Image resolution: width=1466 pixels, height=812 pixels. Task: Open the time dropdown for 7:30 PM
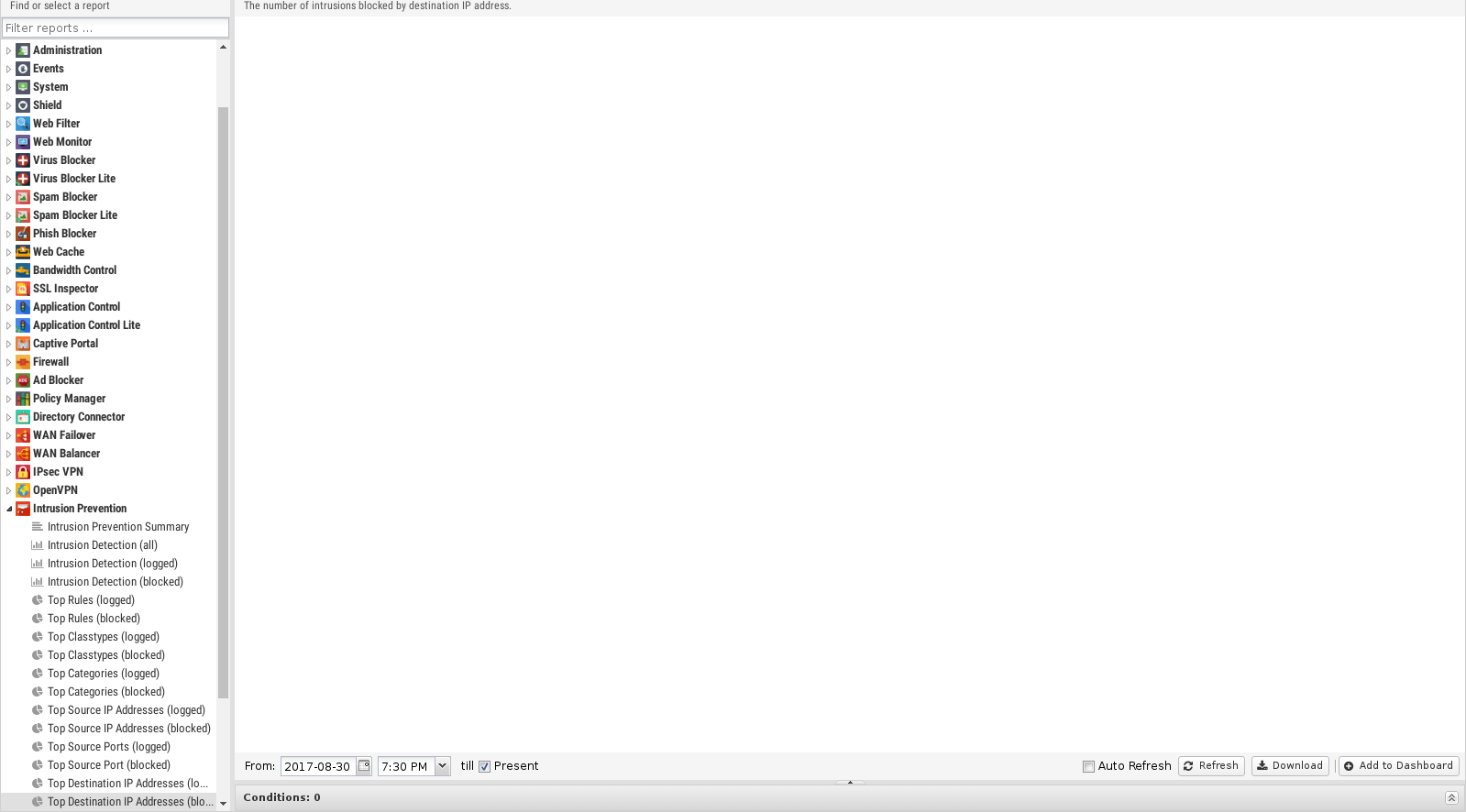(x=442, y=766)
